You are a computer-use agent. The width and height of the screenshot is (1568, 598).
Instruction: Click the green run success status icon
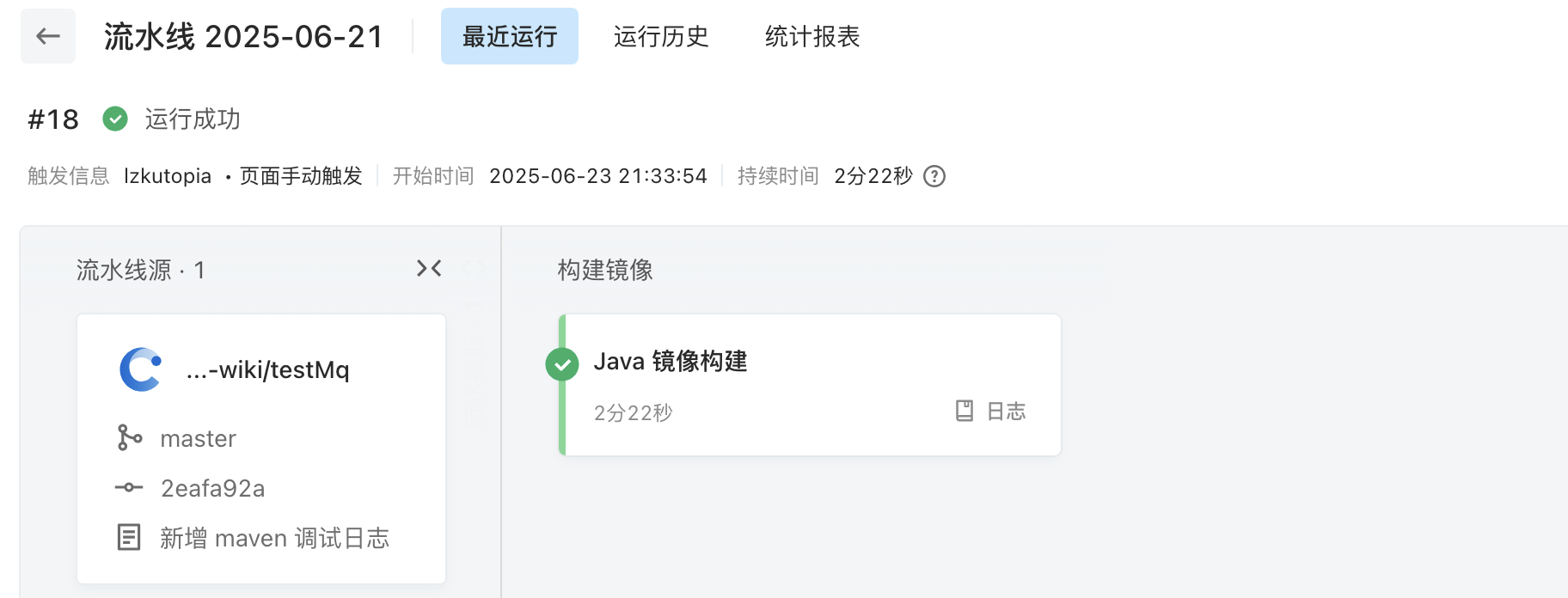[x=115, y=119]
